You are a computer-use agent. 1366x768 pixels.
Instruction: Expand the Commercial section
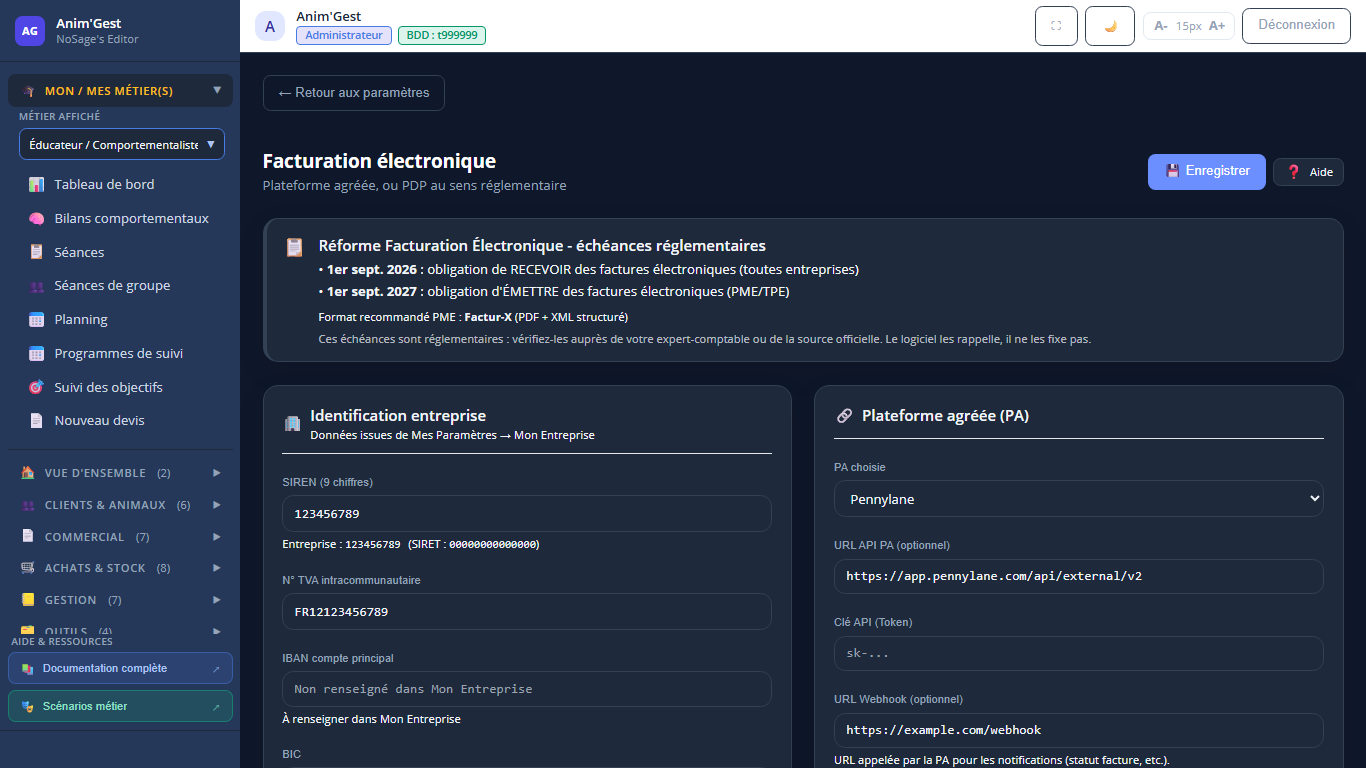(x=120, y=537)
